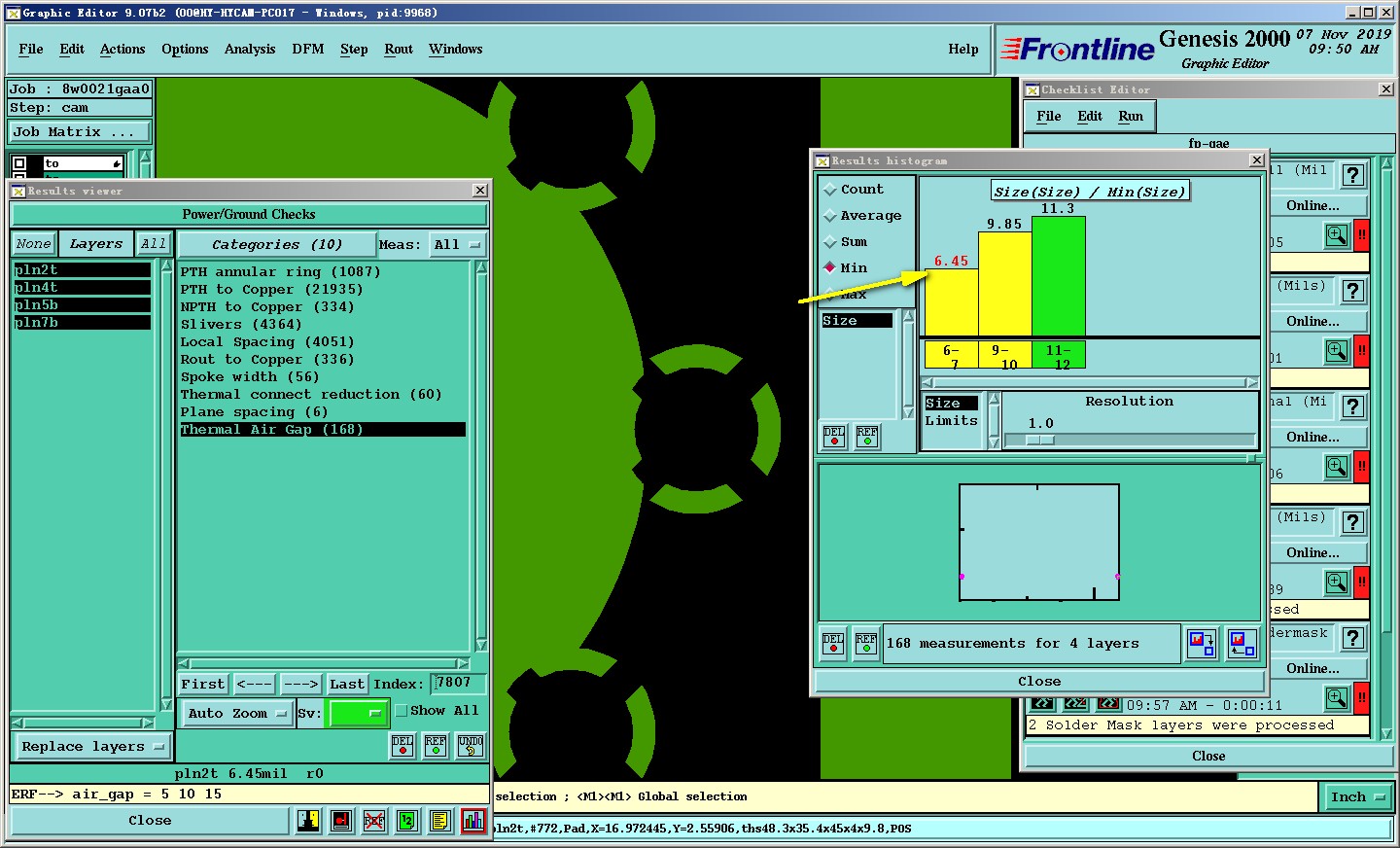The image size is (1400, 848).
Task: Click the magnifier icon on the '01' row in Checklist
Action: point(1336,350)
